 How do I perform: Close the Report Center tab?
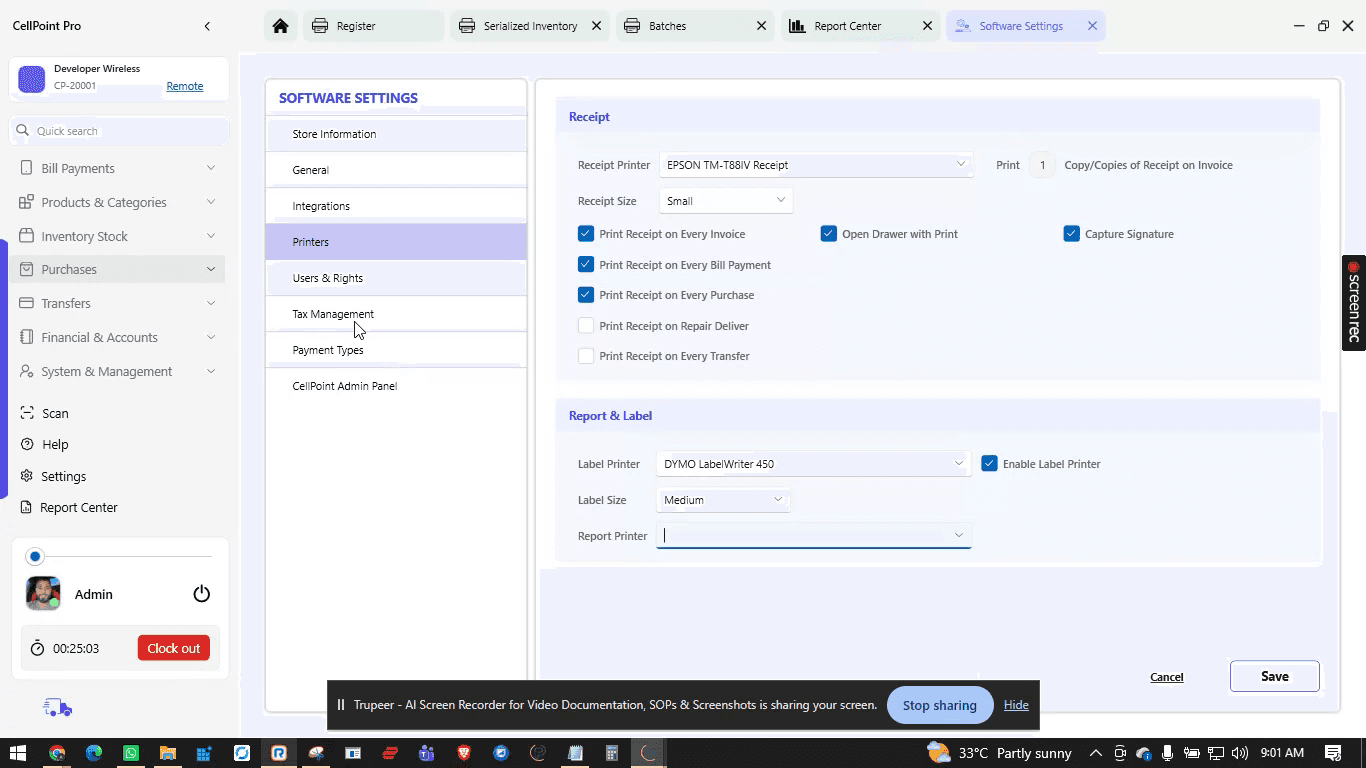pos(927,26)
